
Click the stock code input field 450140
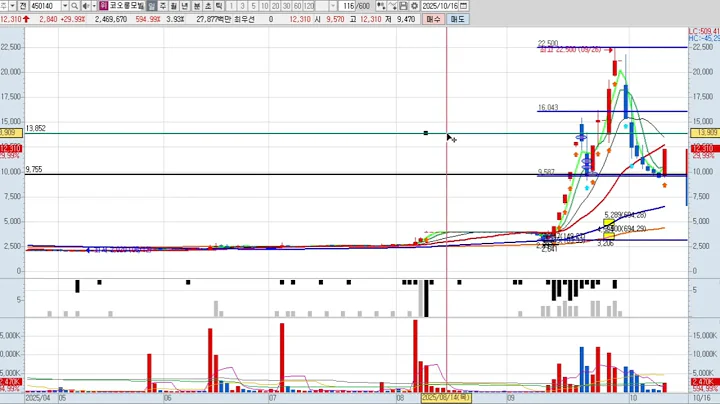(45, 6)
